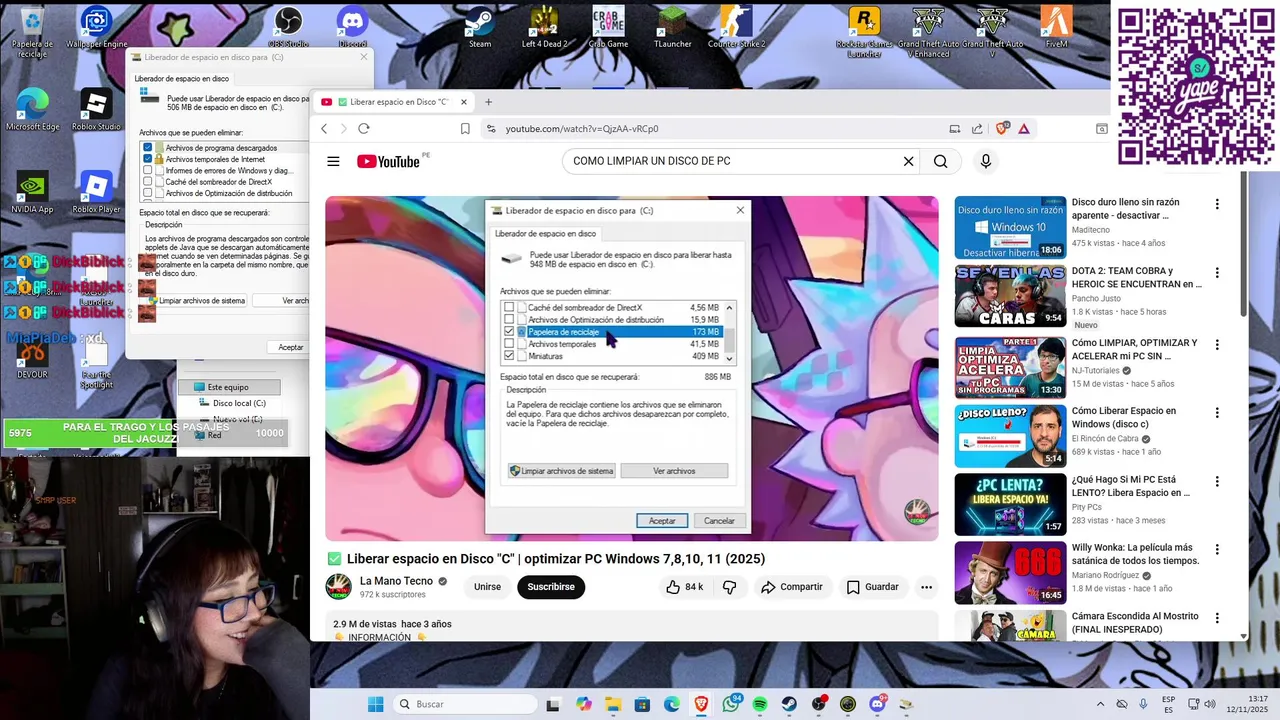Open Brave Rewards triangle icon

pos(1023,129)
